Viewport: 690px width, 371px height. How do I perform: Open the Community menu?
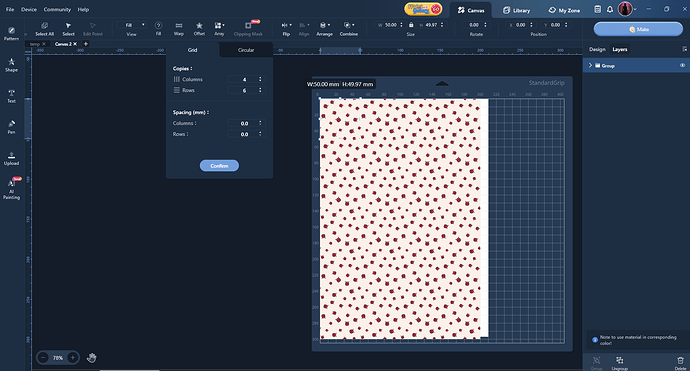[57, 9]
